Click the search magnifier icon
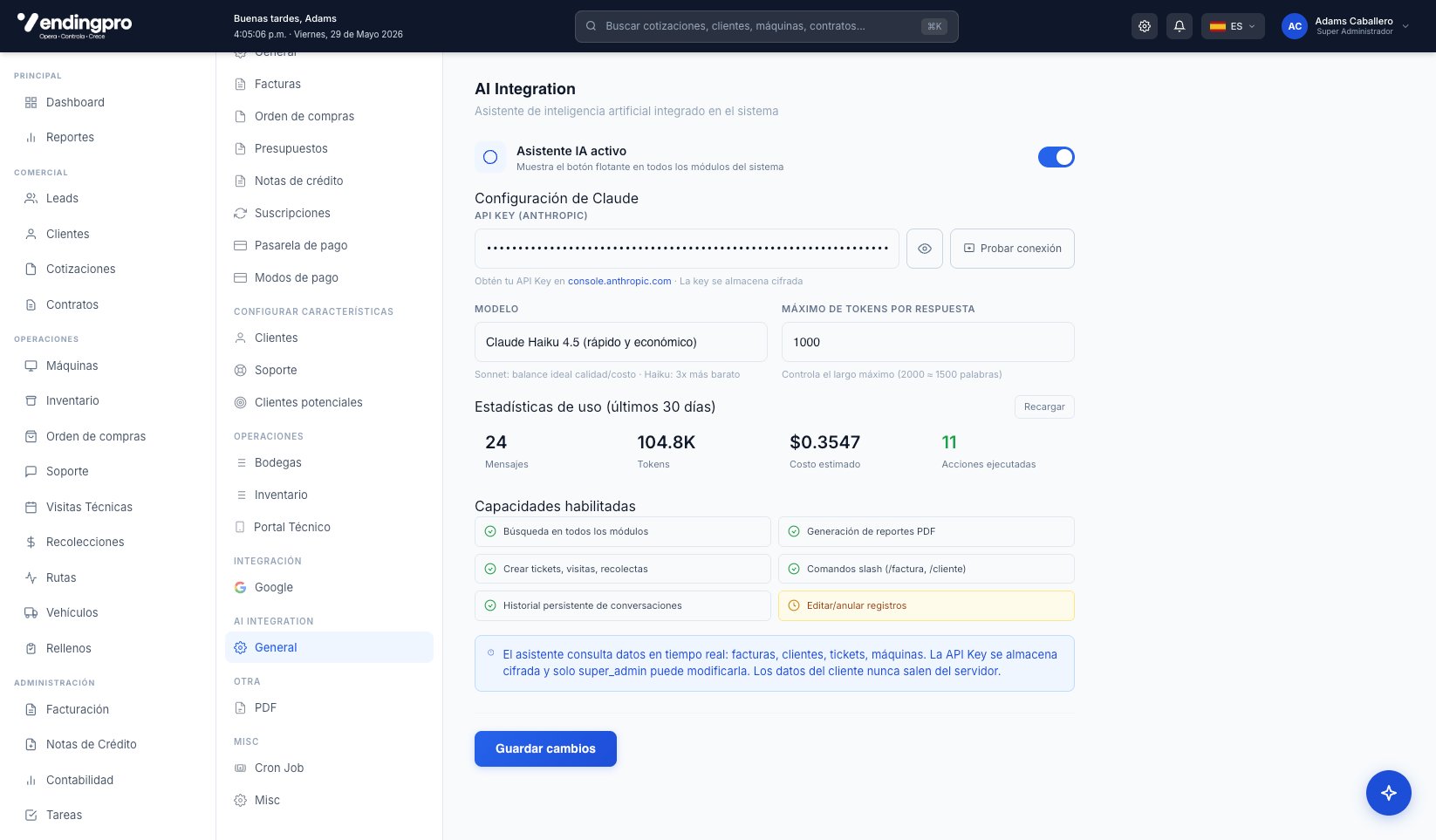1436x840 pixels. (591, 26)
